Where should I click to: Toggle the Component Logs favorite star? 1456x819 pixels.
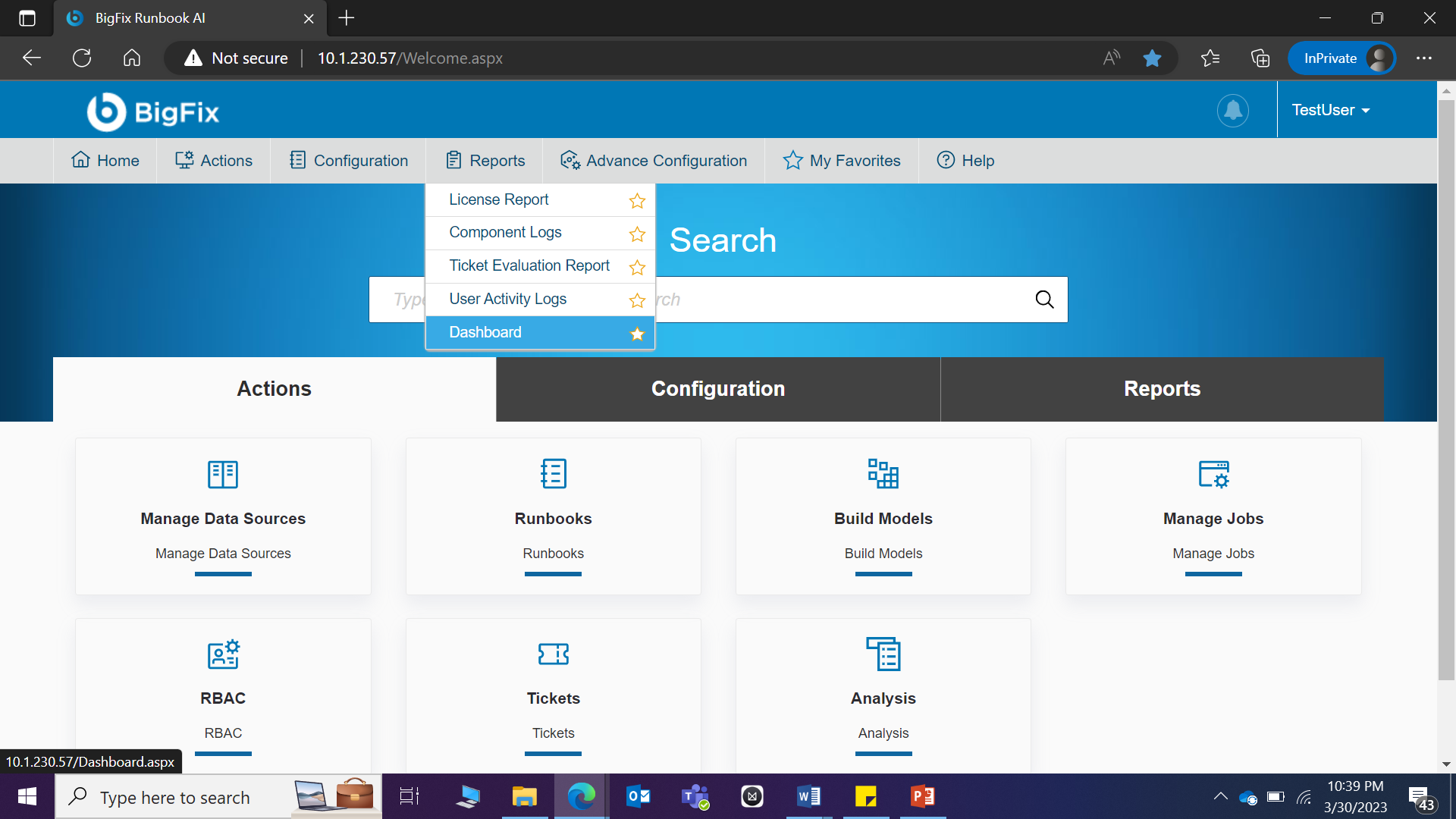pos(637,234)
